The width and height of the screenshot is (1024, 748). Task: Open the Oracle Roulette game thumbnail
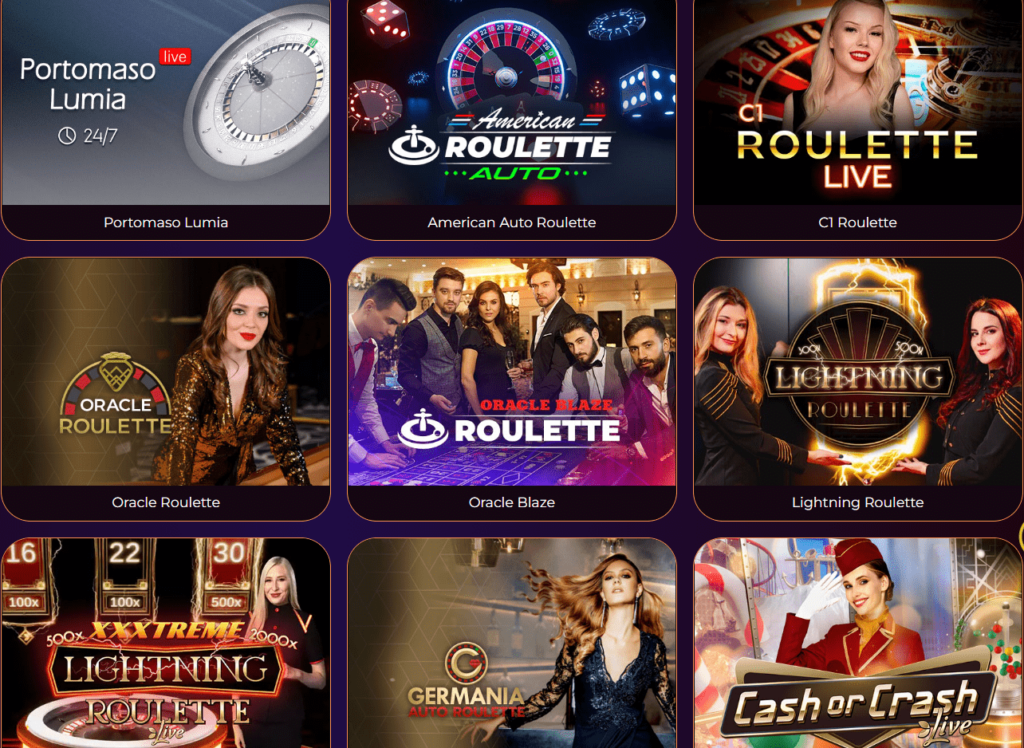pos(166,372)
